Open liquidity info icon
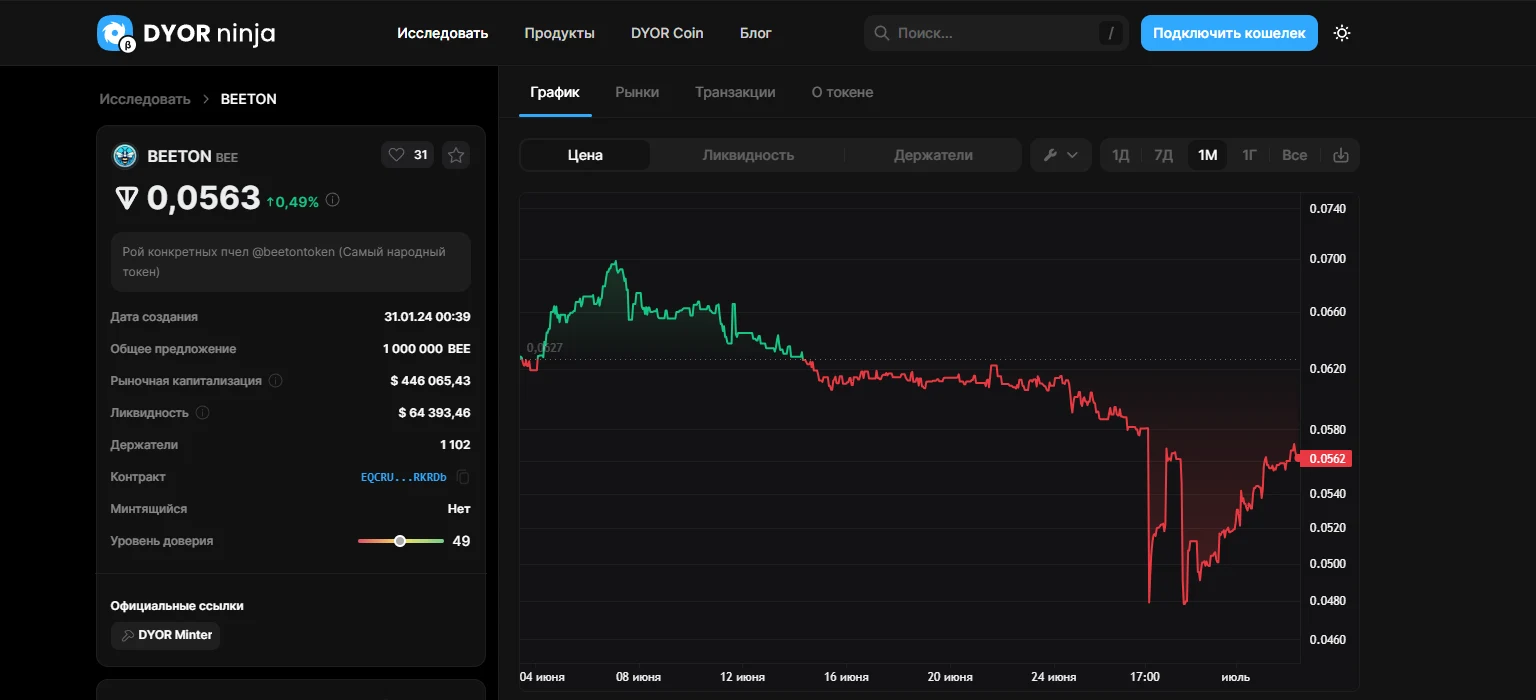 point(203,413)
